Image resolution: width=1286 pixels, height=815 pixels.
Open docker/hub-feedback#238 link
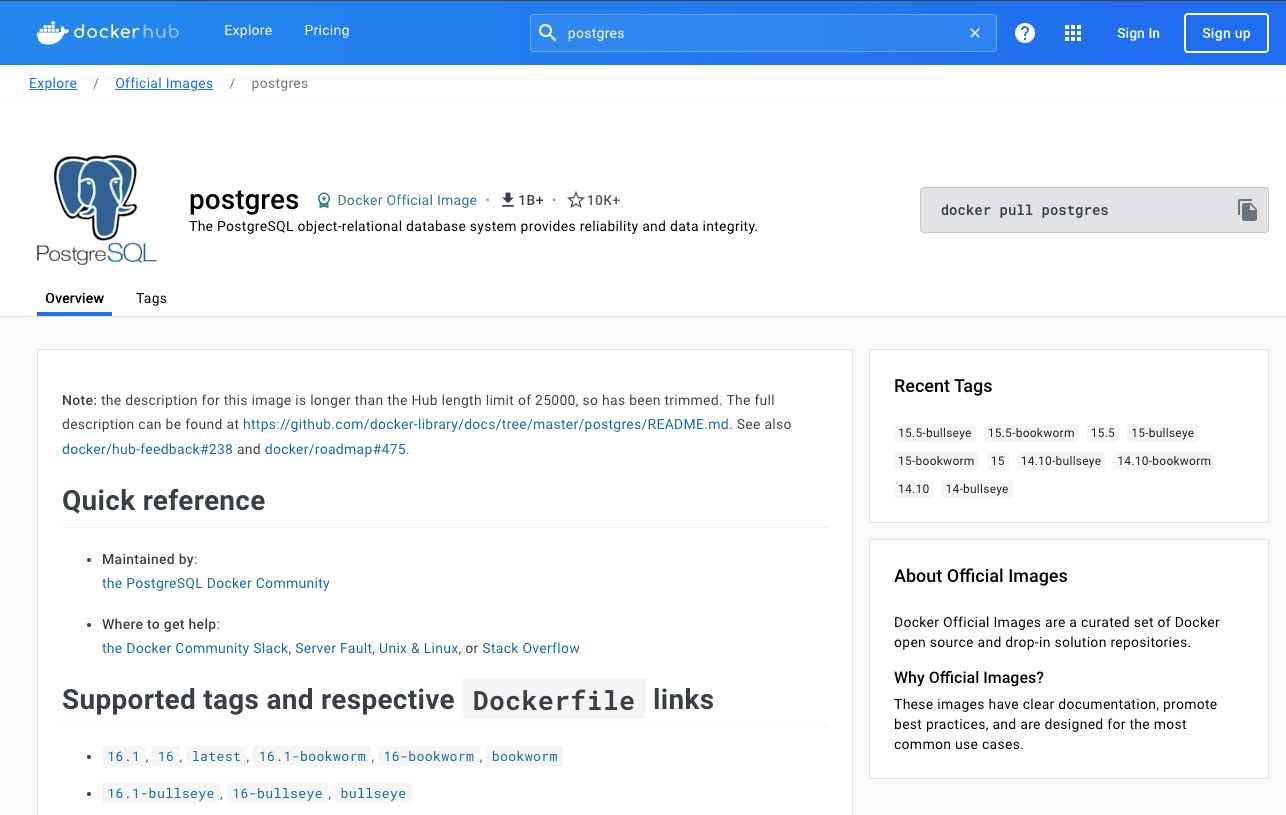147,449
